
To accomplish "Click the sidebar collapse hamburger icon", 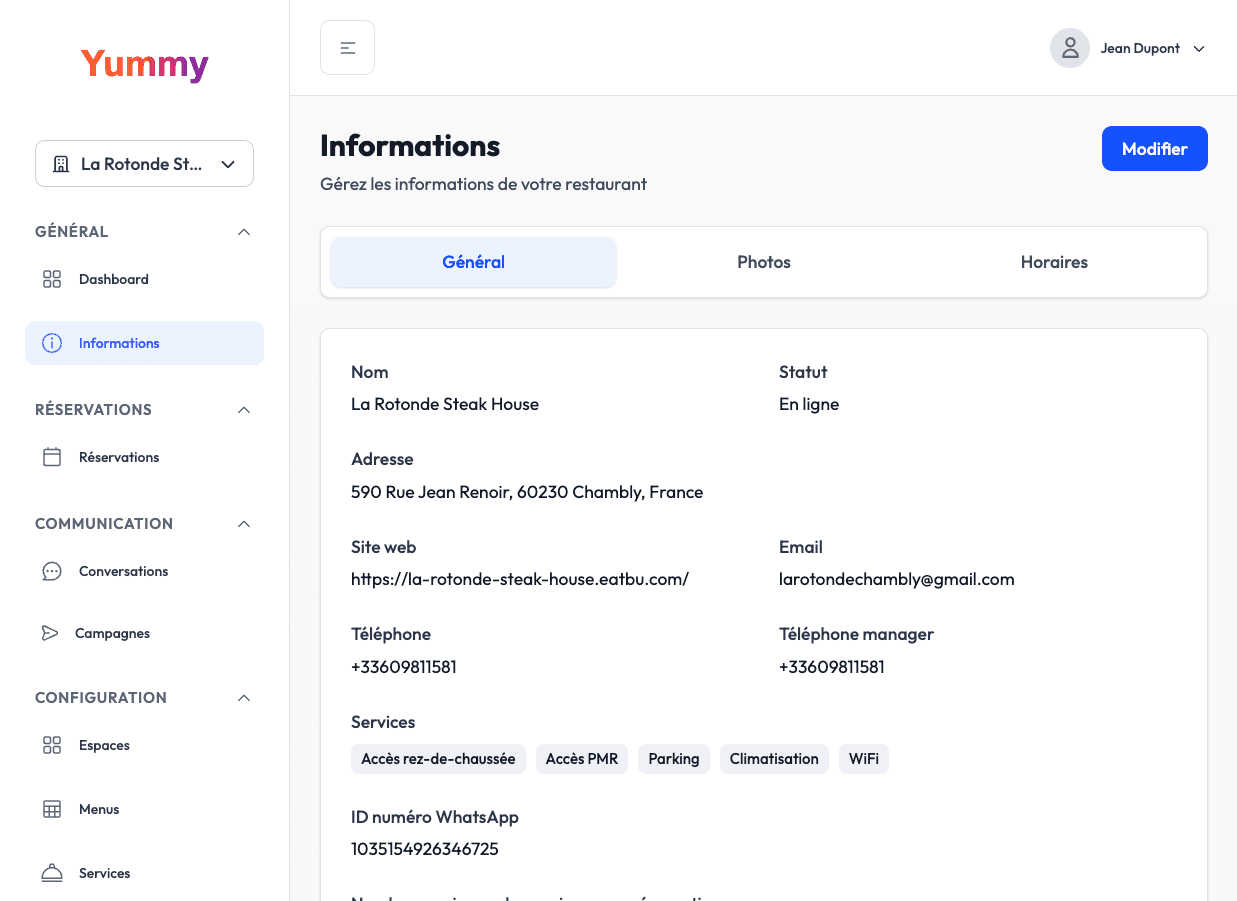I will (347, 47).
